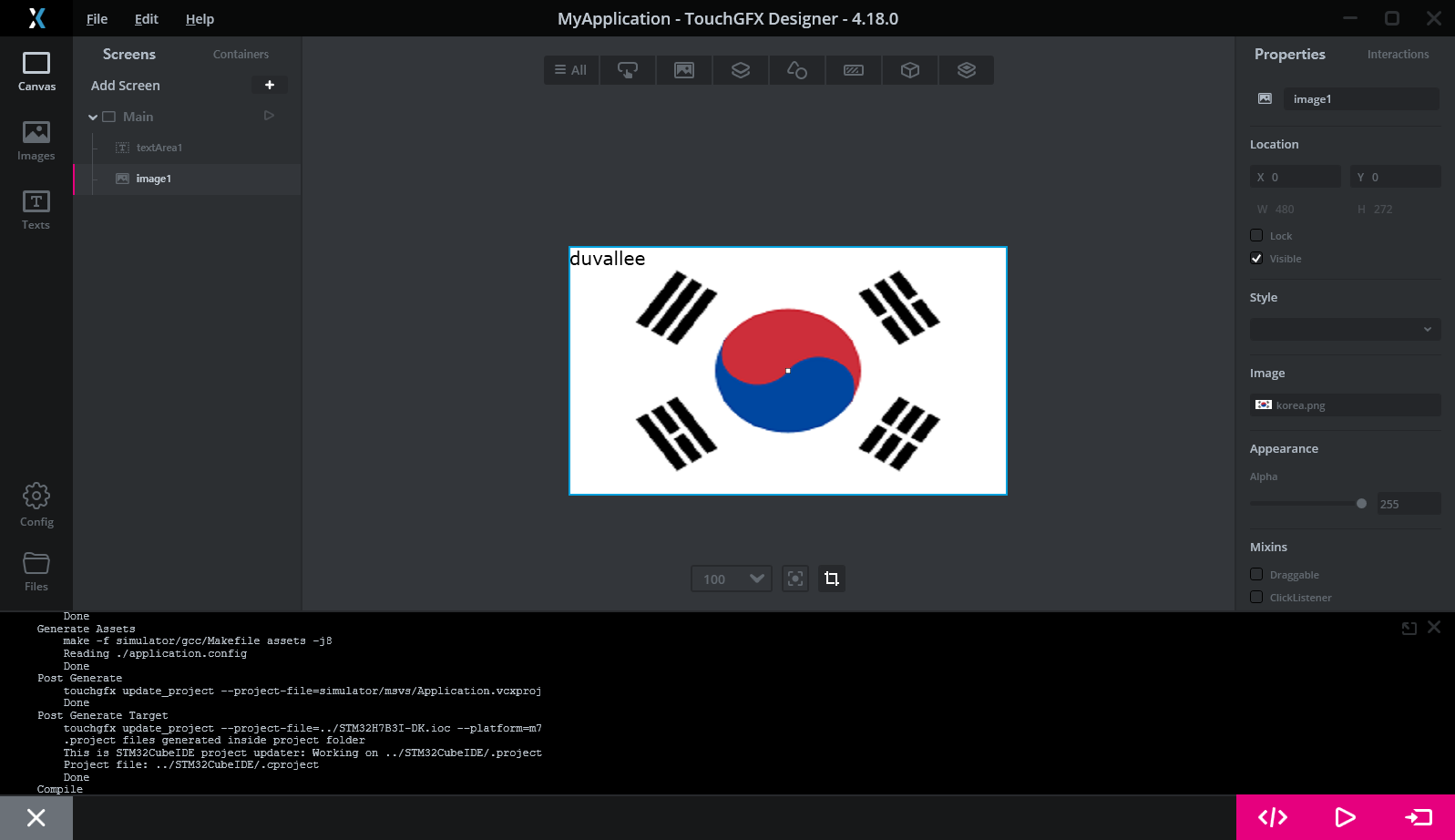Screen dimensions: 1455x840
Task: Click the H 272 height field
Action: point(1396,209)
